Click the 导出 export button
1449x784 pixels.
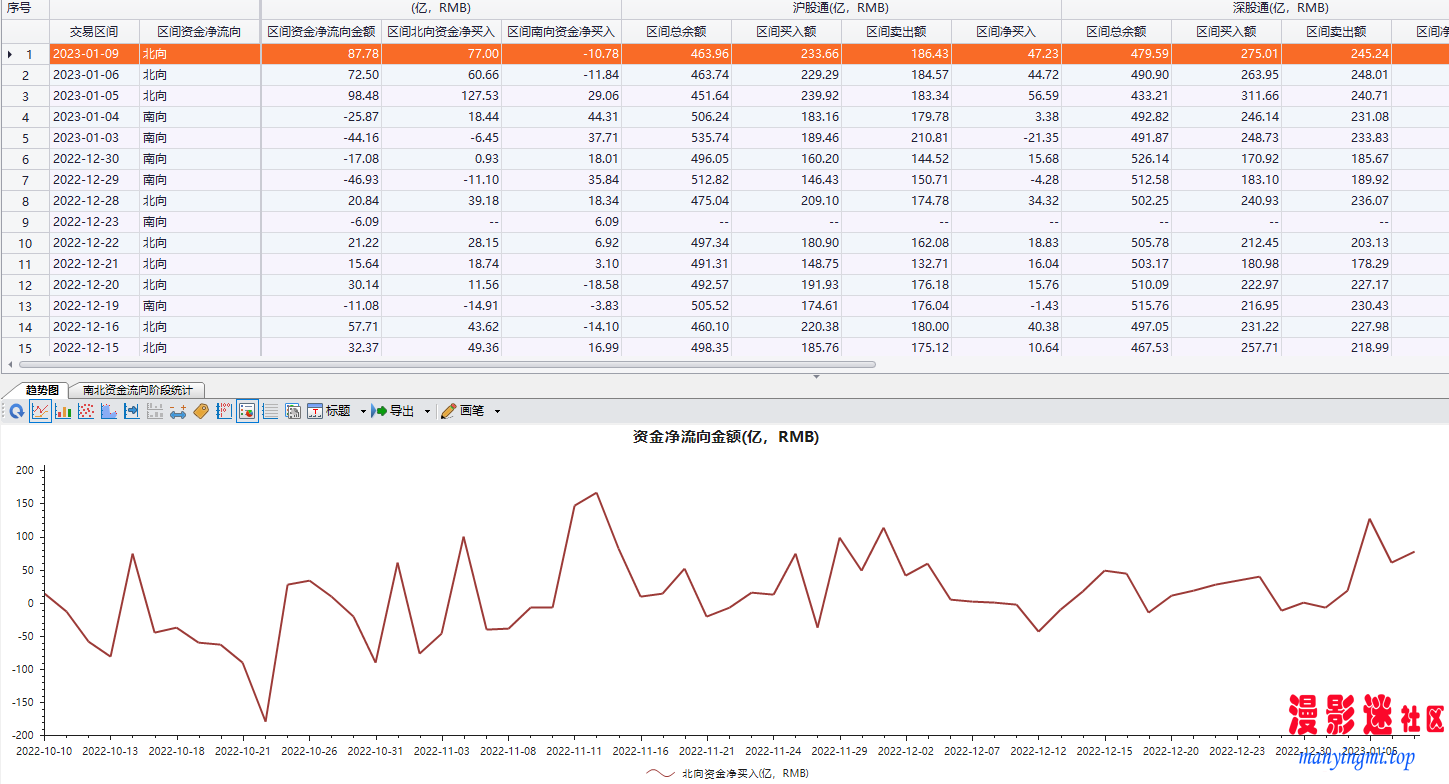[393, 411]
